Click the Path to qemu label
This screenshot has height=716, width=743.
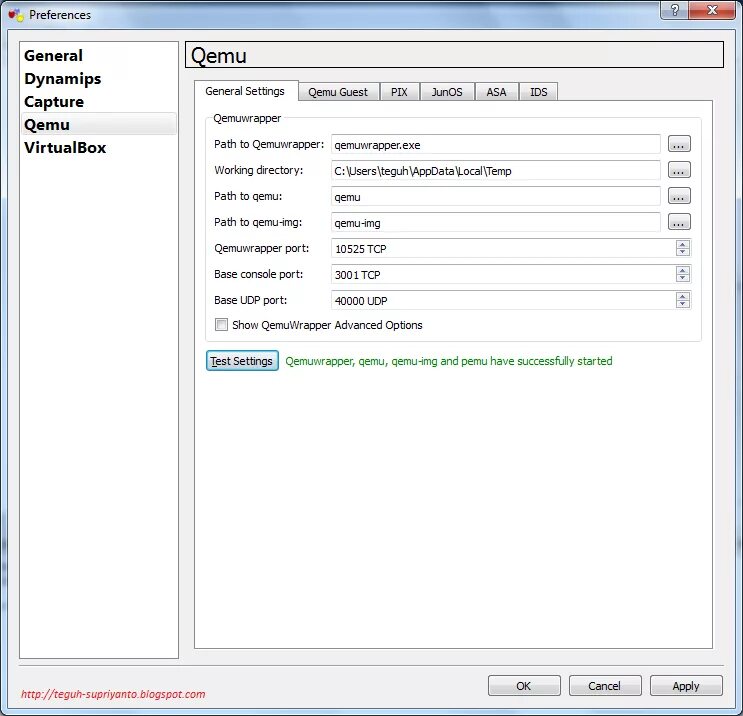click(248, 196)
